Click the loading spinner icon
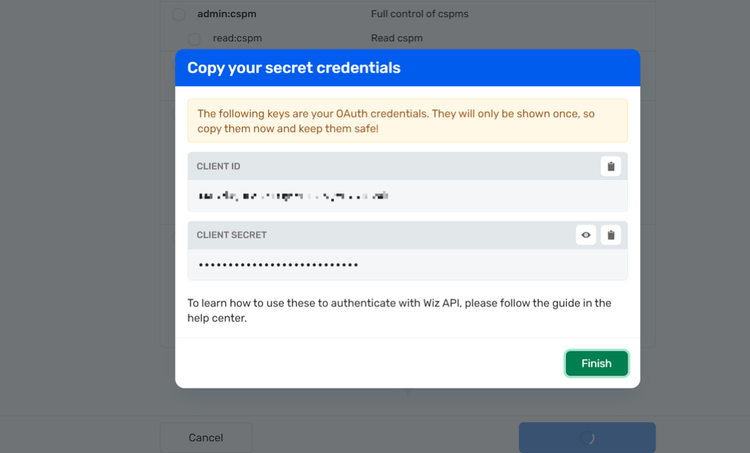 click(x=587, y=438)
